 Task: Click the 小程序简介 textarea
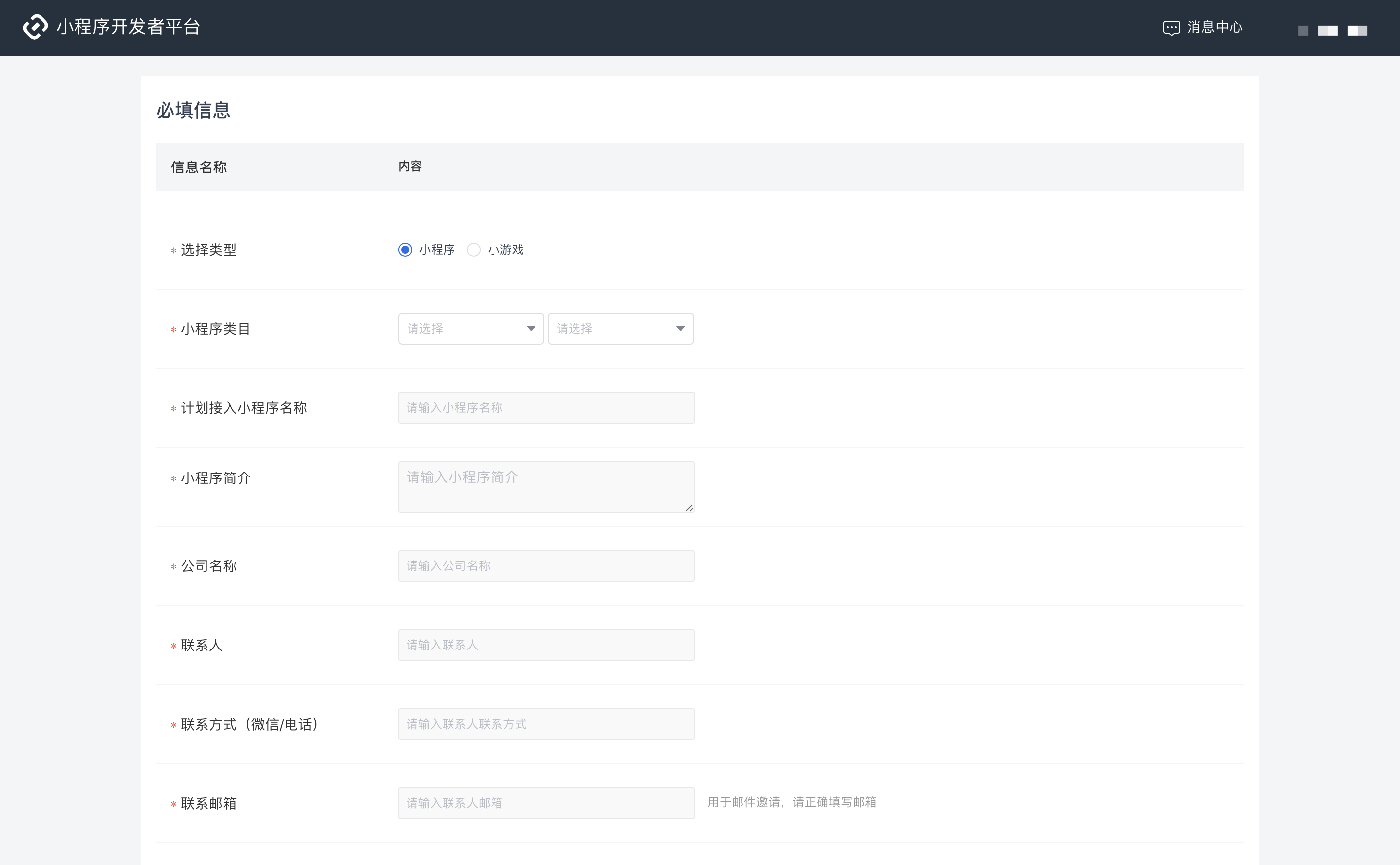(546, 487)
